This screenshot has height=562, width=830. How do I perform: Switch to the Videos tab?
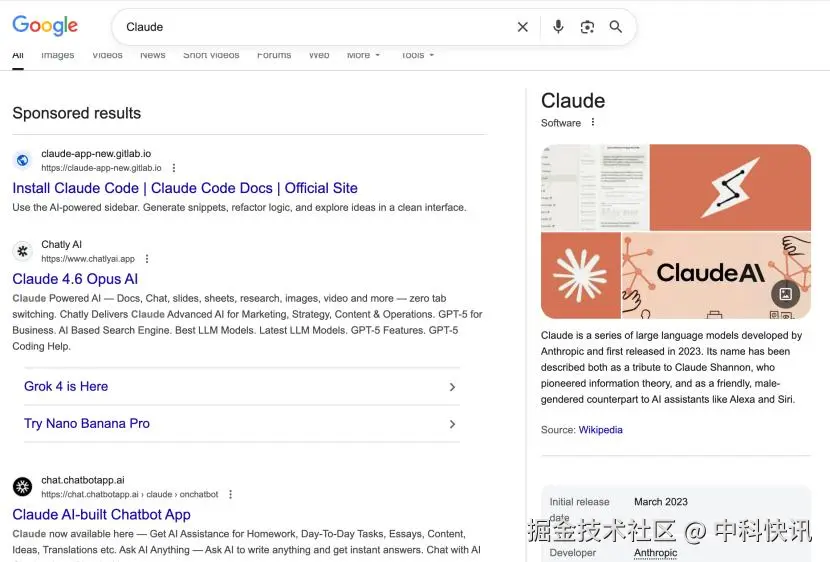(x=107, y=55)
